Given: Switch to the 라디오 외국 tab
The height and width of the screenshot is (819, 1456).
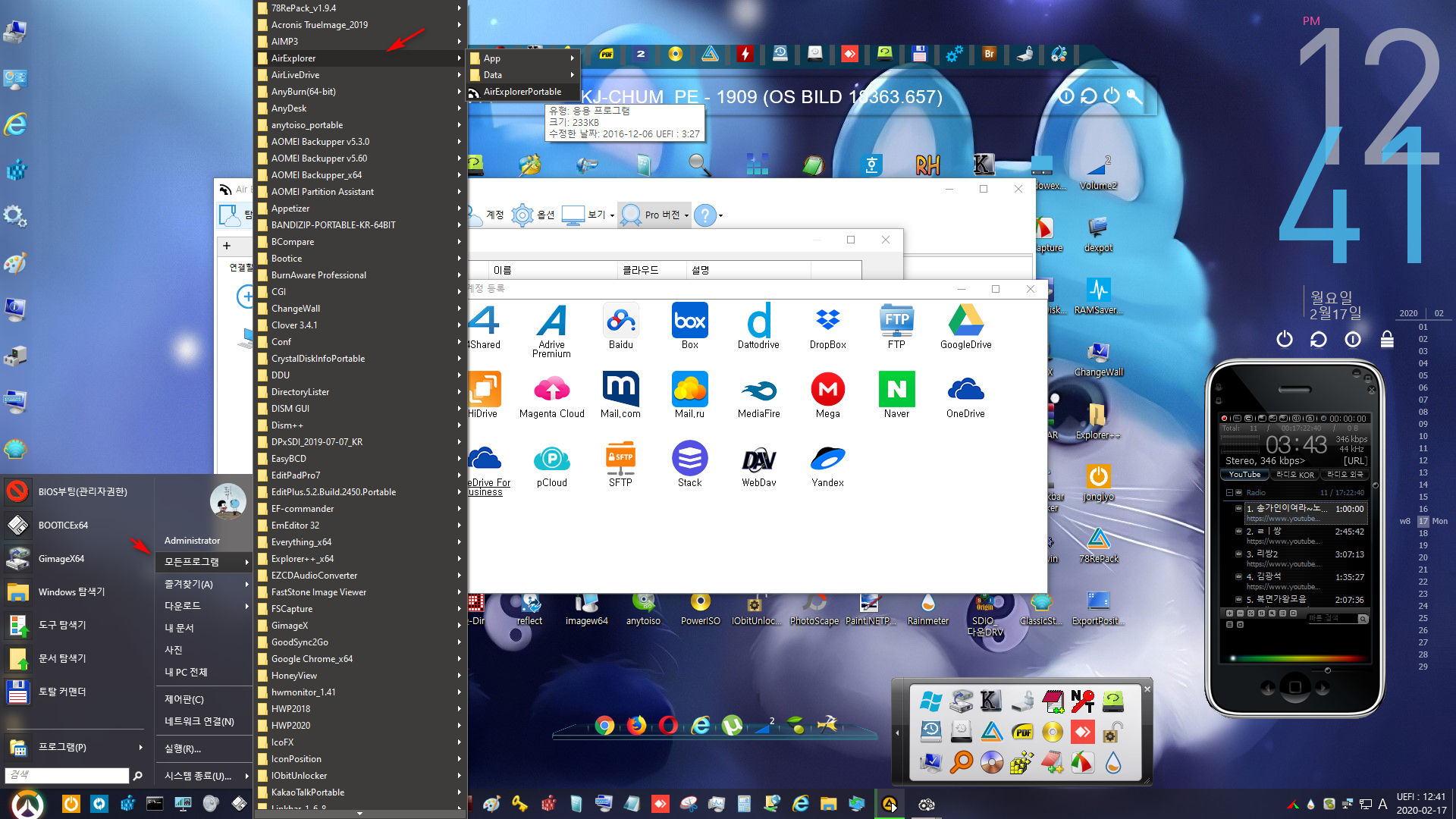Looking at the screenshot, I should 1345,475.
